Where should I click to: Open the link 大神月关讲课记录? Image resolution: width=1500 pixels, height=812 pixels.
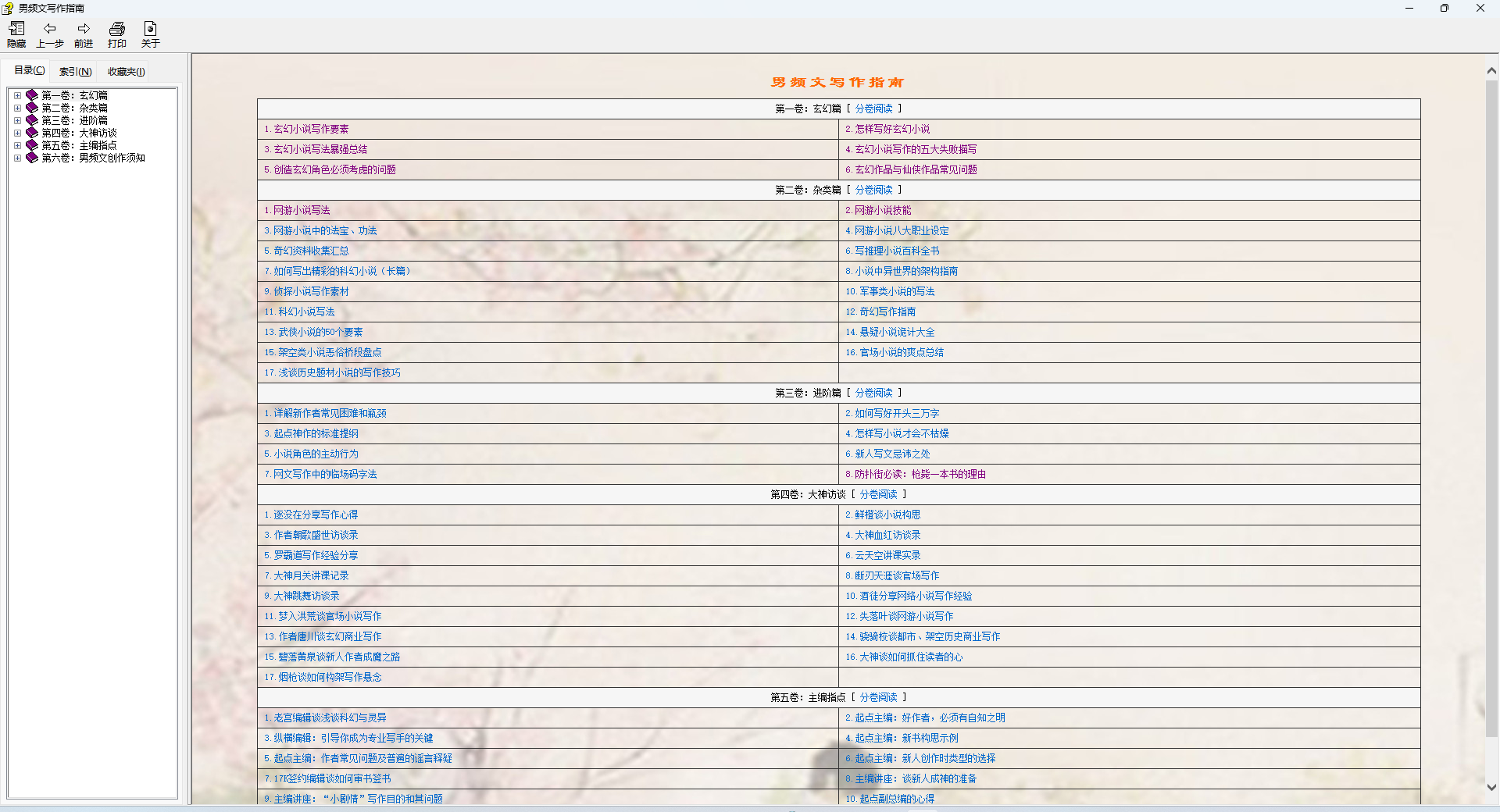(311, 575)
